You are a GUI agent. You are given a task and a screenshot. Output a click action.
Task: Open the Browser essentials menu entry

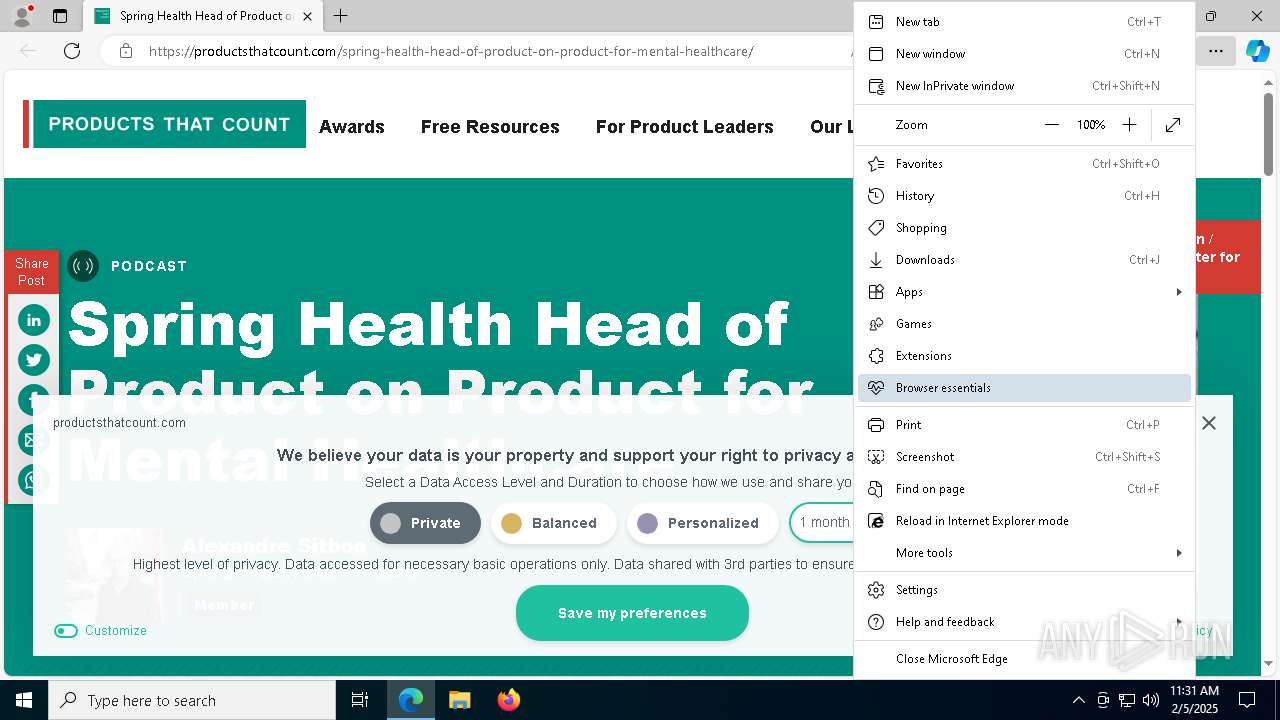click(x=1024, y=388)
